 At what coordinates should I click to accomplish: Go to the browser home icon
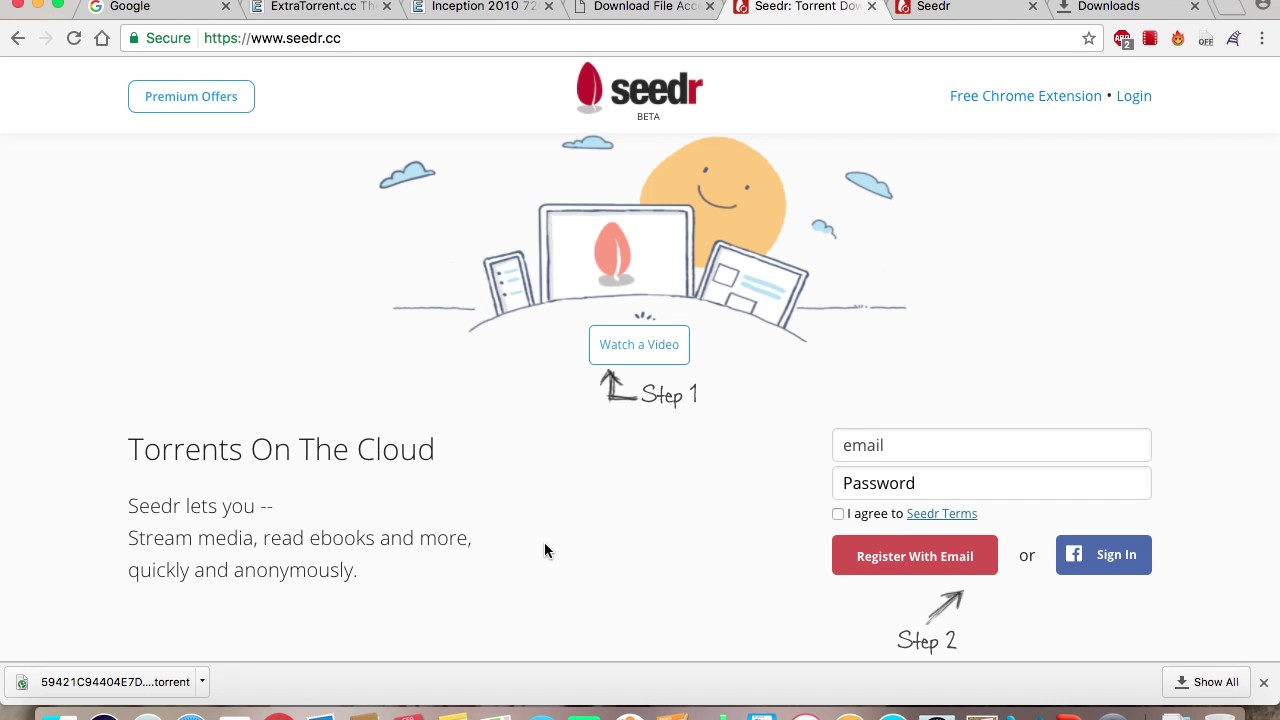point(102,38)
